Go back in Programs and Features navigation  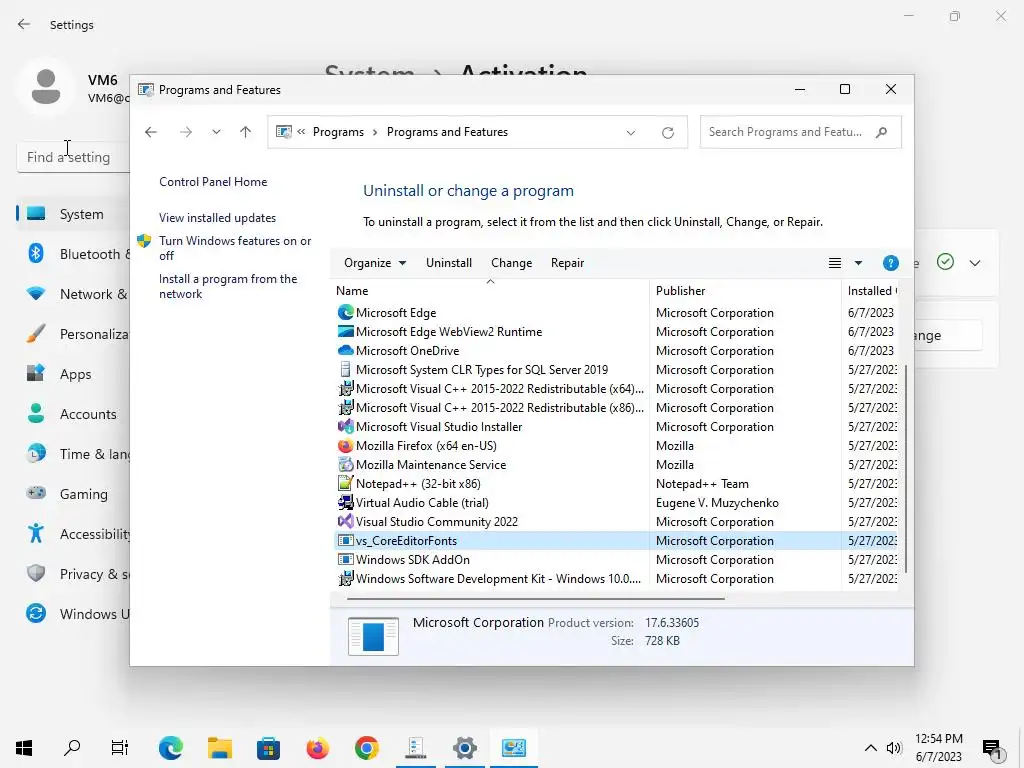pyautogui.click(x=151, y=133)
